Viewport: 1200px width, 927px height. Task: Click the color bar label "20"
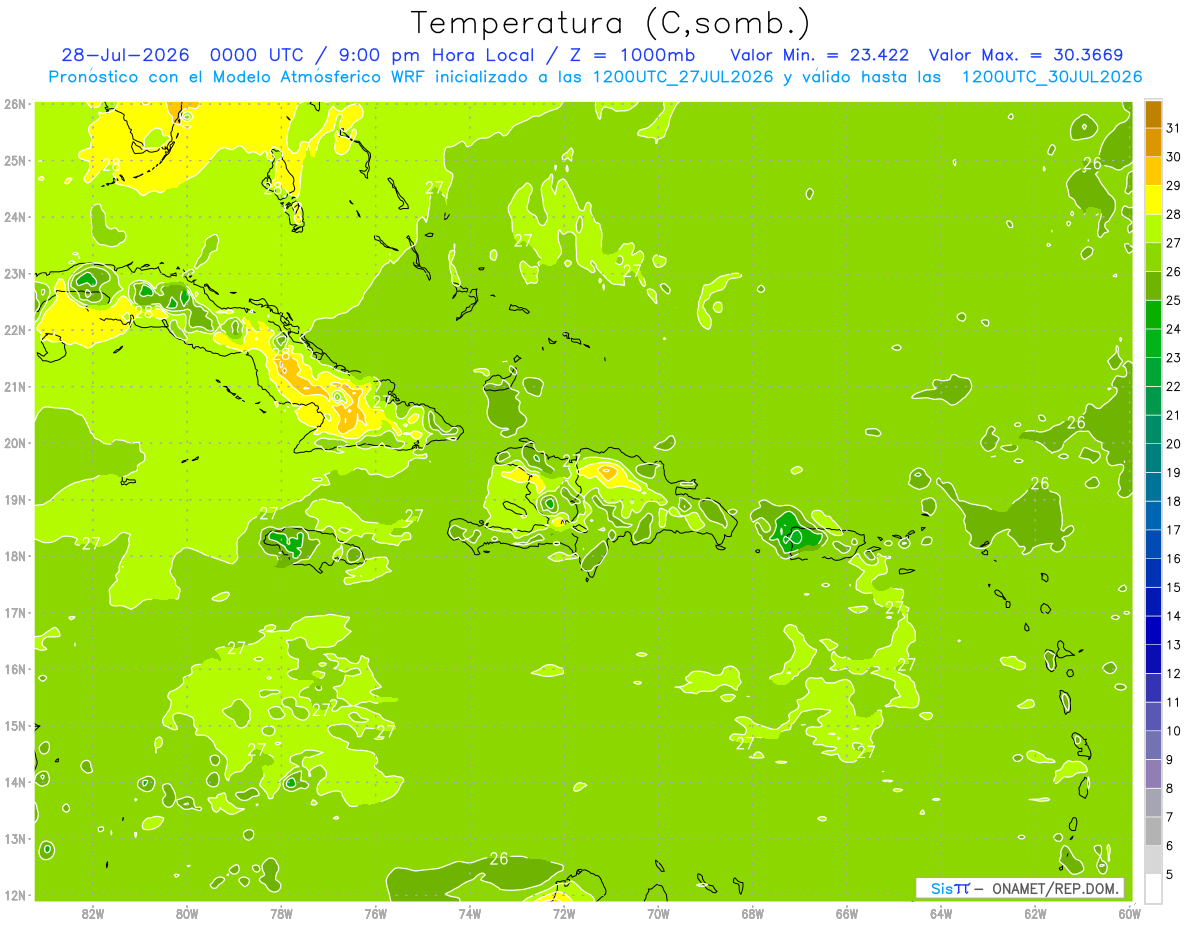(1173, 444)
